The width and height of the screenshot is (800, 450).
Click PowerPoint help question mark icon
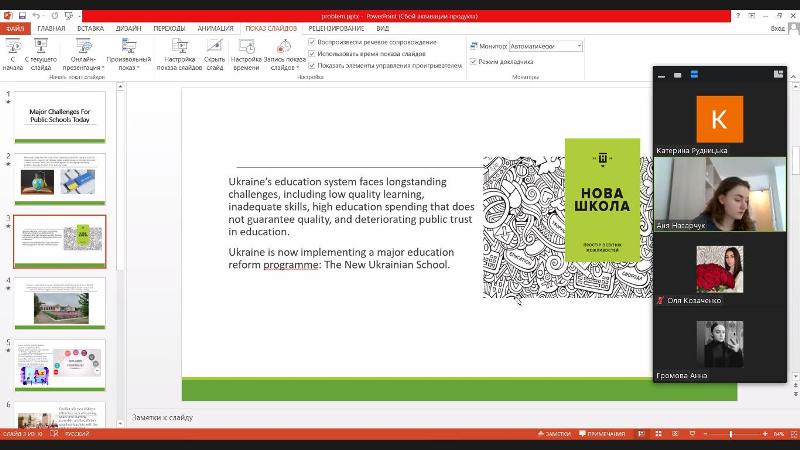coord(738,16)
